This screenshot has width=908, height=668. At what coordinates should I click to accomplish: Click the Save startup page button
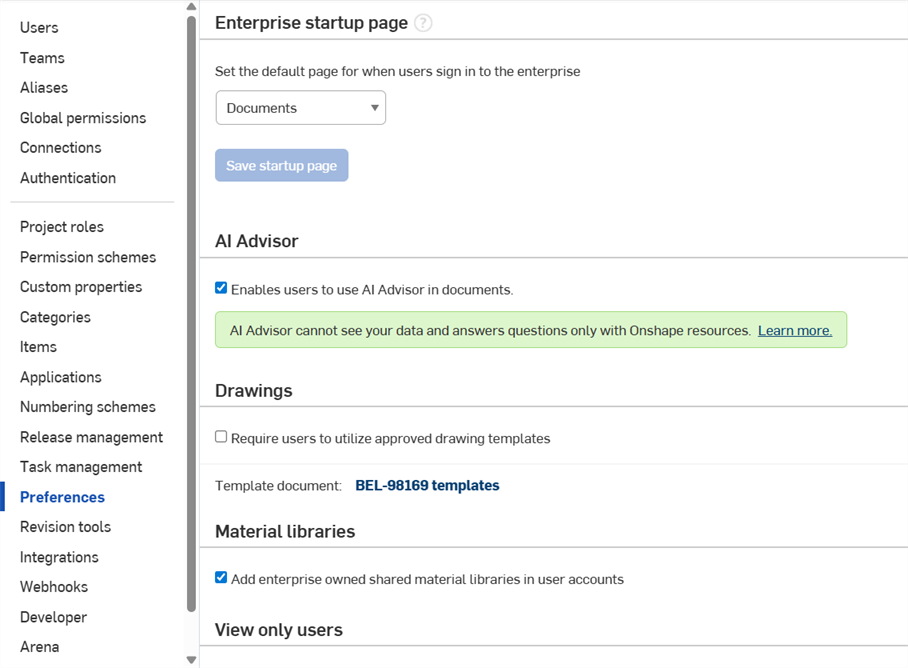pyautogui.click(x=281, y=165)
